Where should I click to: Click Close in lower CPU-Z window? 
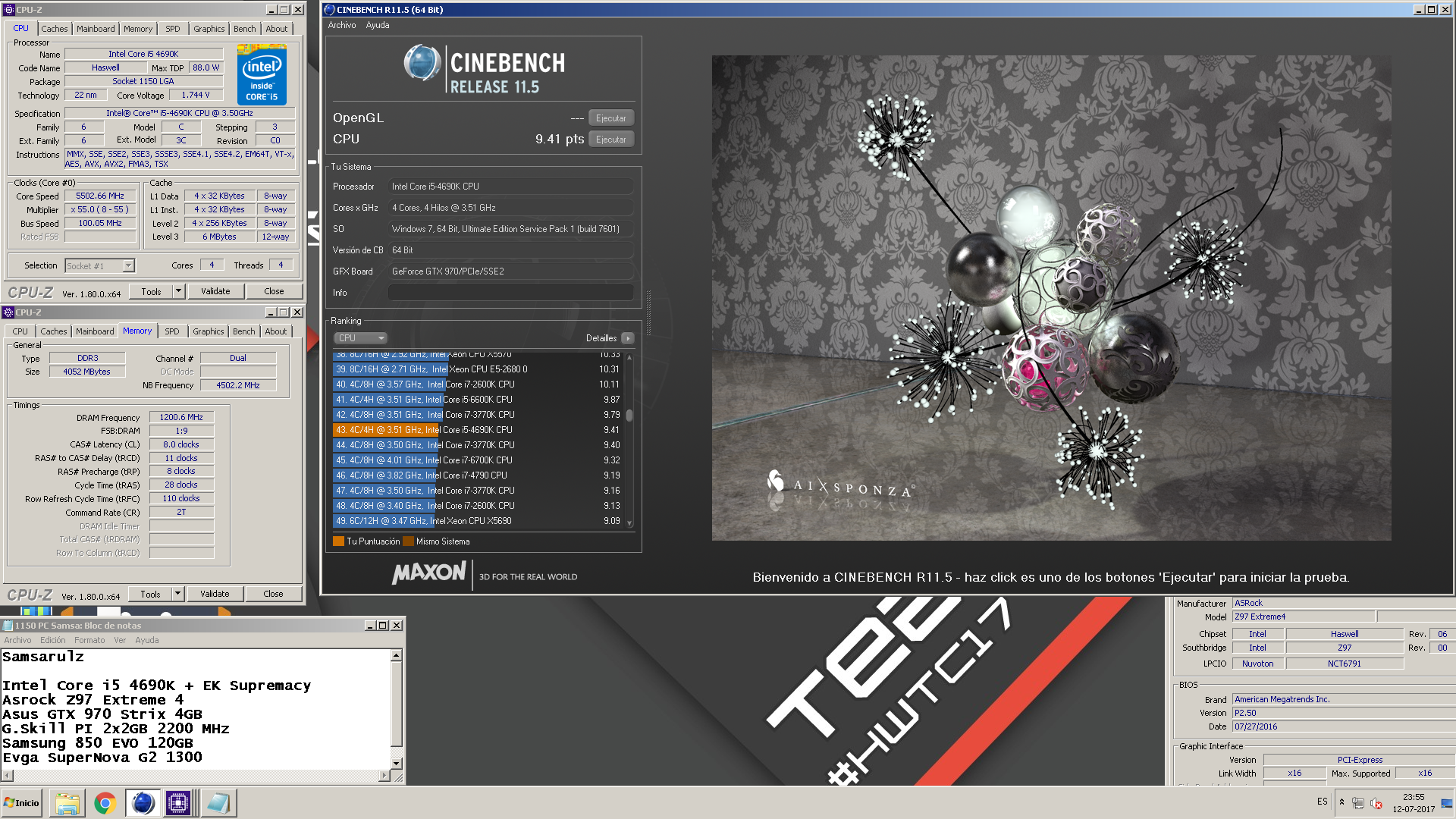click(273, 595)
